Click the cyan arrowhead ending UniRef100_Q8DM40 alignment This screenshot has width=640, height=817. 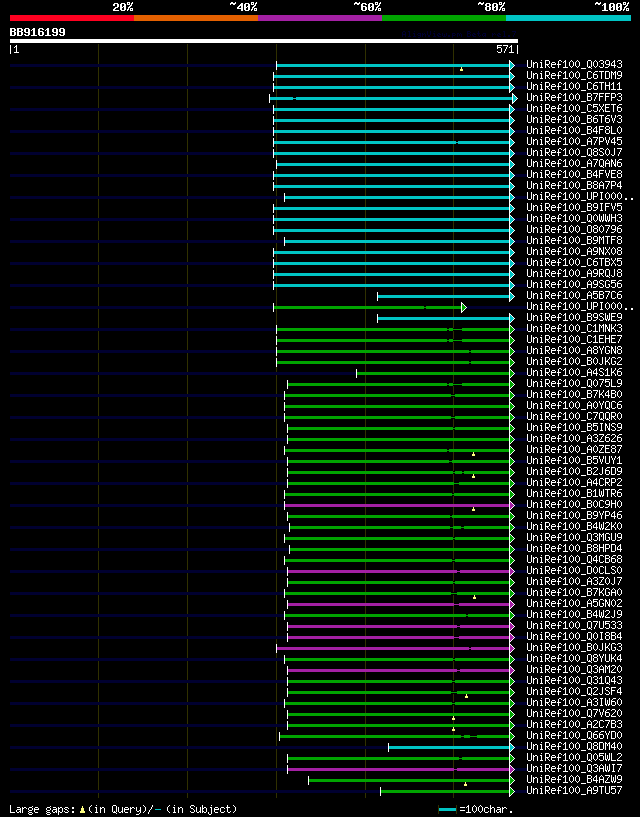click(x=512, y=747)
